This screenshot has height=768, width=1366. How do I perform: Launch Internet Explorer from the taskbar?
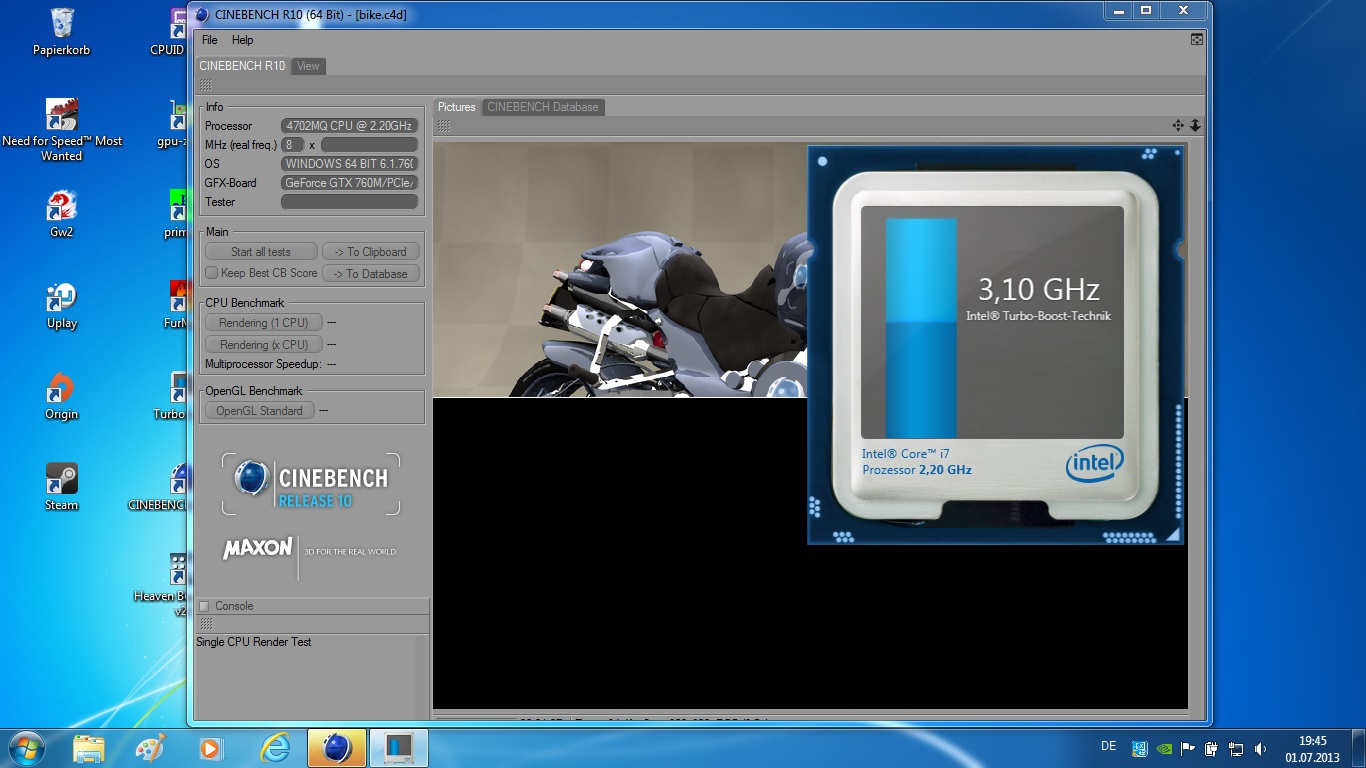point(274,748)
